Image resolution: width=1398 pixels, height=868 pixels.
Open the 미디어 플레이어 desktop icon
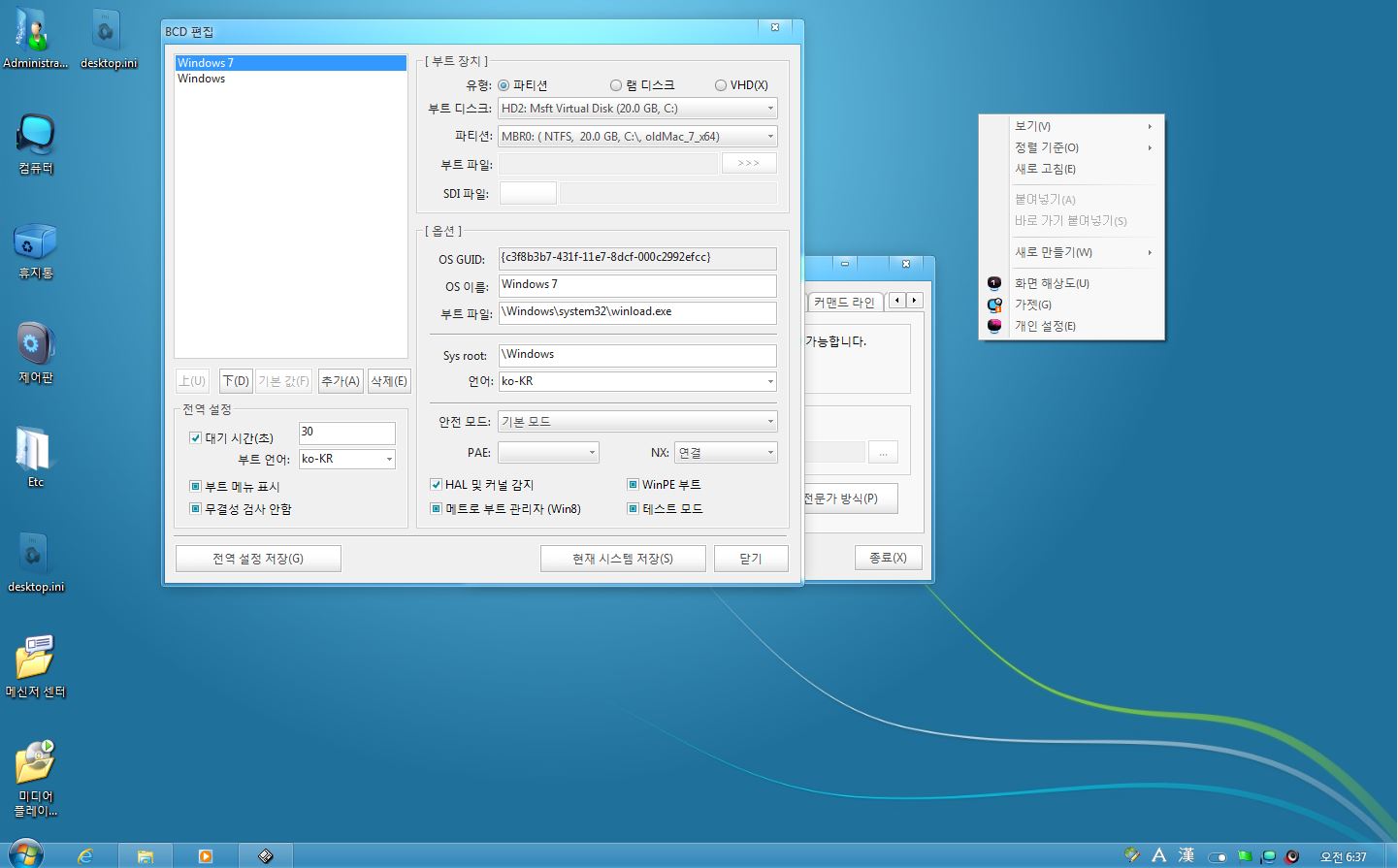(35, 778)
